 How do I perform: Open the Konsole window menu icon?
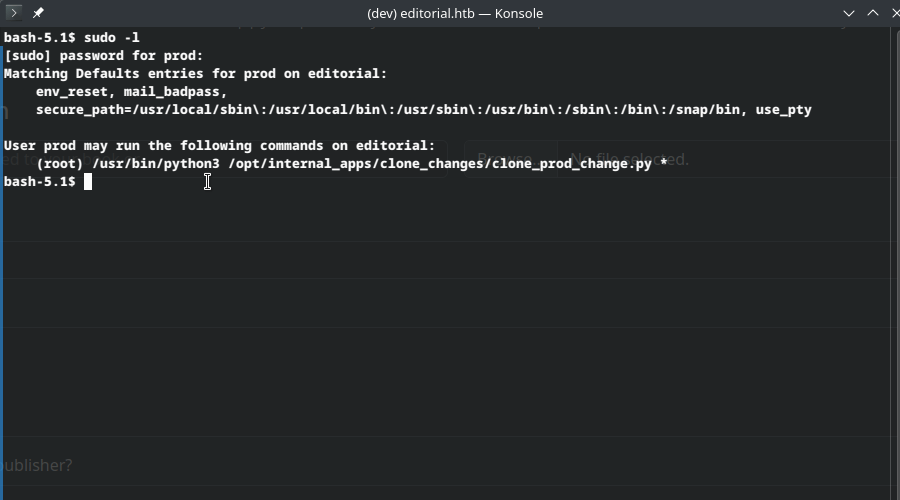click(x=14, y=13)
